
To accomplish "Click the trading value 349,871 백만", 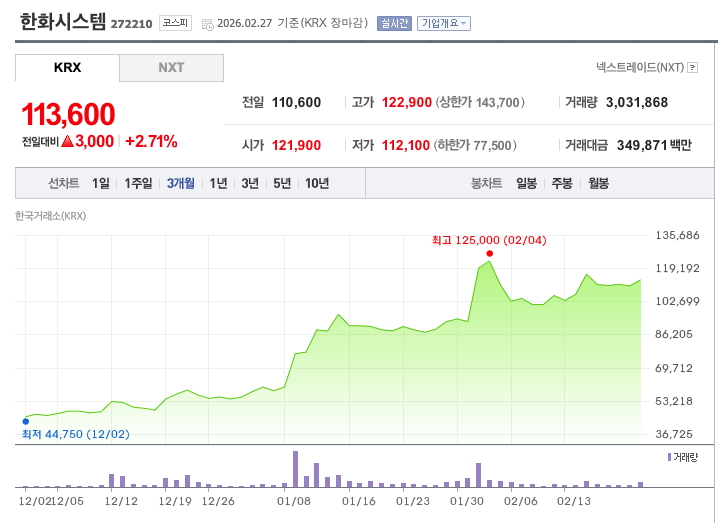I will coord(654,146).
